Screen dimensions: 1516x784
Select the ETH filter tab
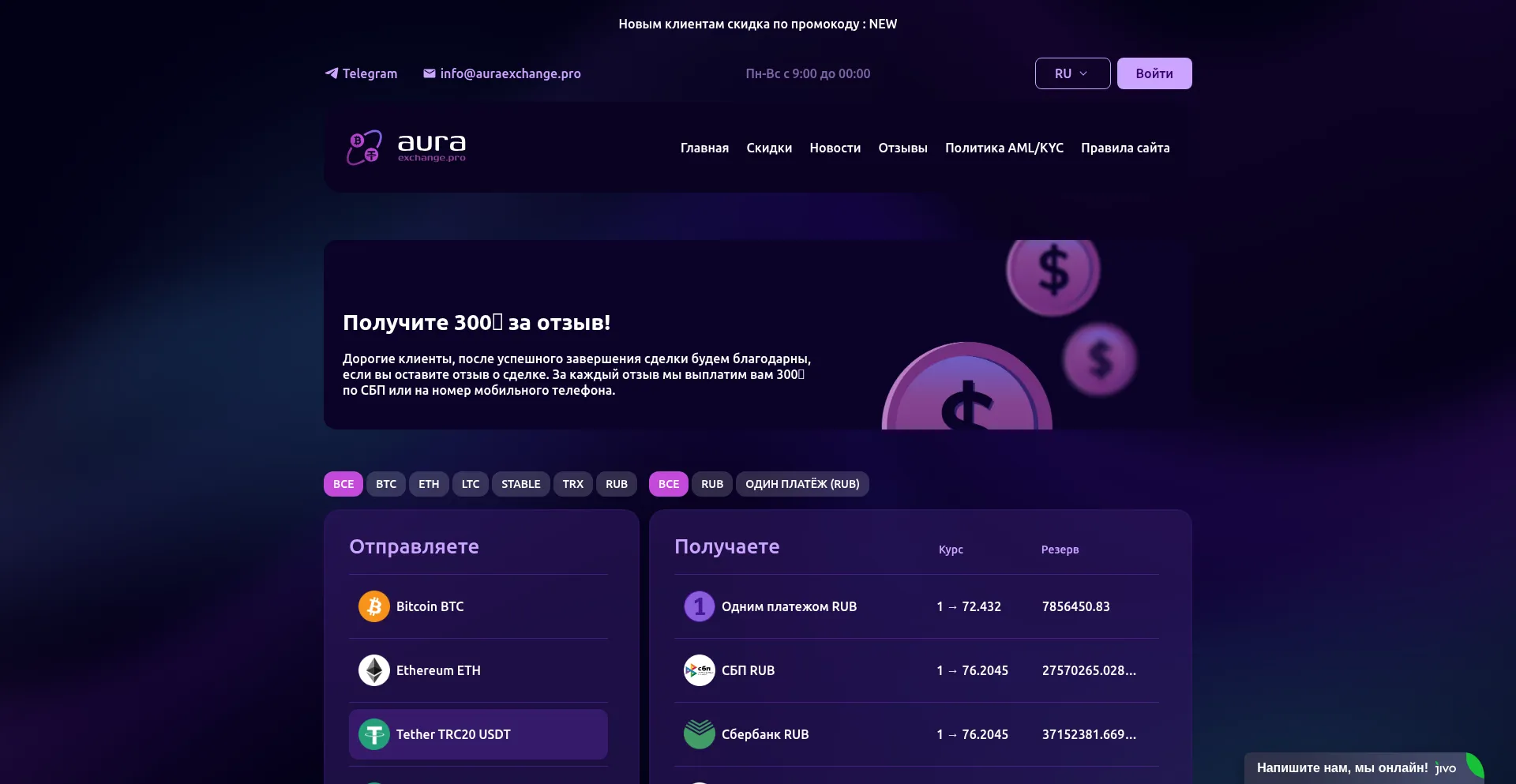429,484
